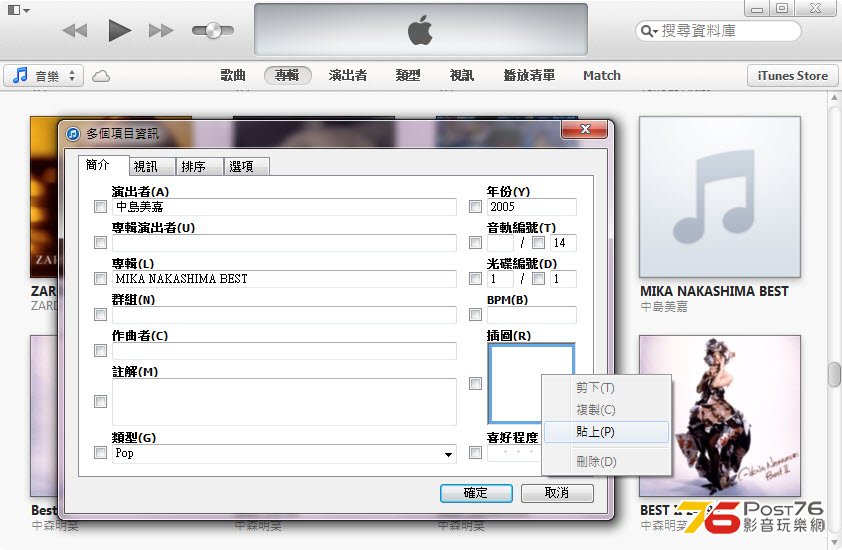Toggle the 群組 checkbox
The image size is (842, 550).
point(100,315)
